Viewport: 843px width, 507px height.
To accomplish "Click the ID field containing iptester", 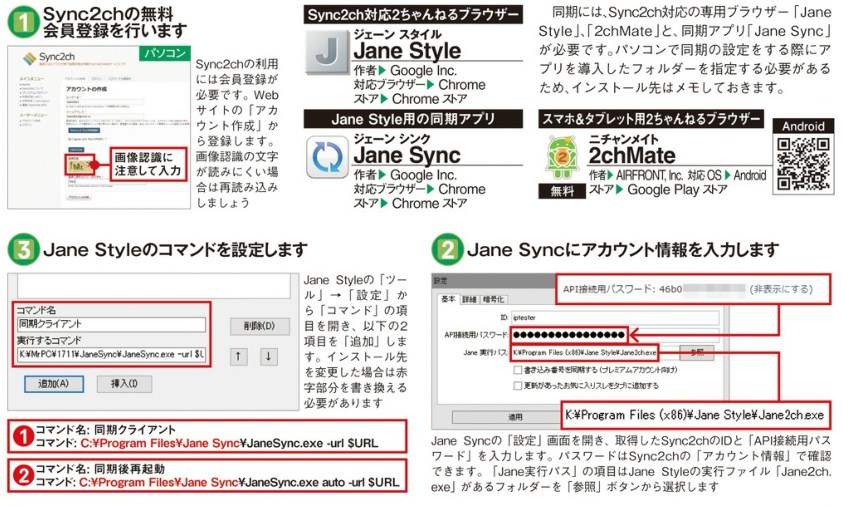I will pos(615,317).
